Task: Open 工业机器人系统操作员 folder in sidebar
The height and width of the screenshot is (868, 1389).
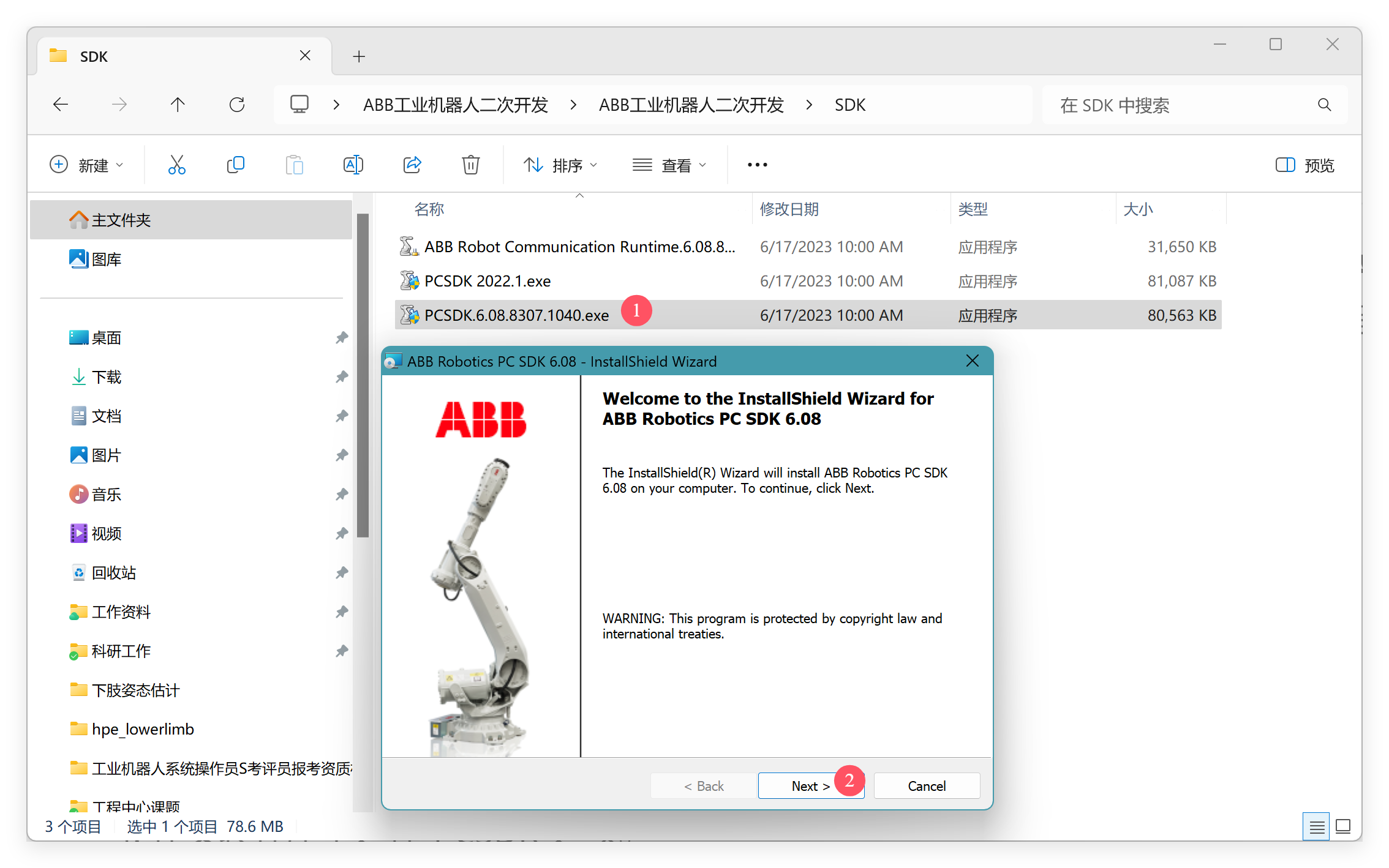Action: (211, 768)
